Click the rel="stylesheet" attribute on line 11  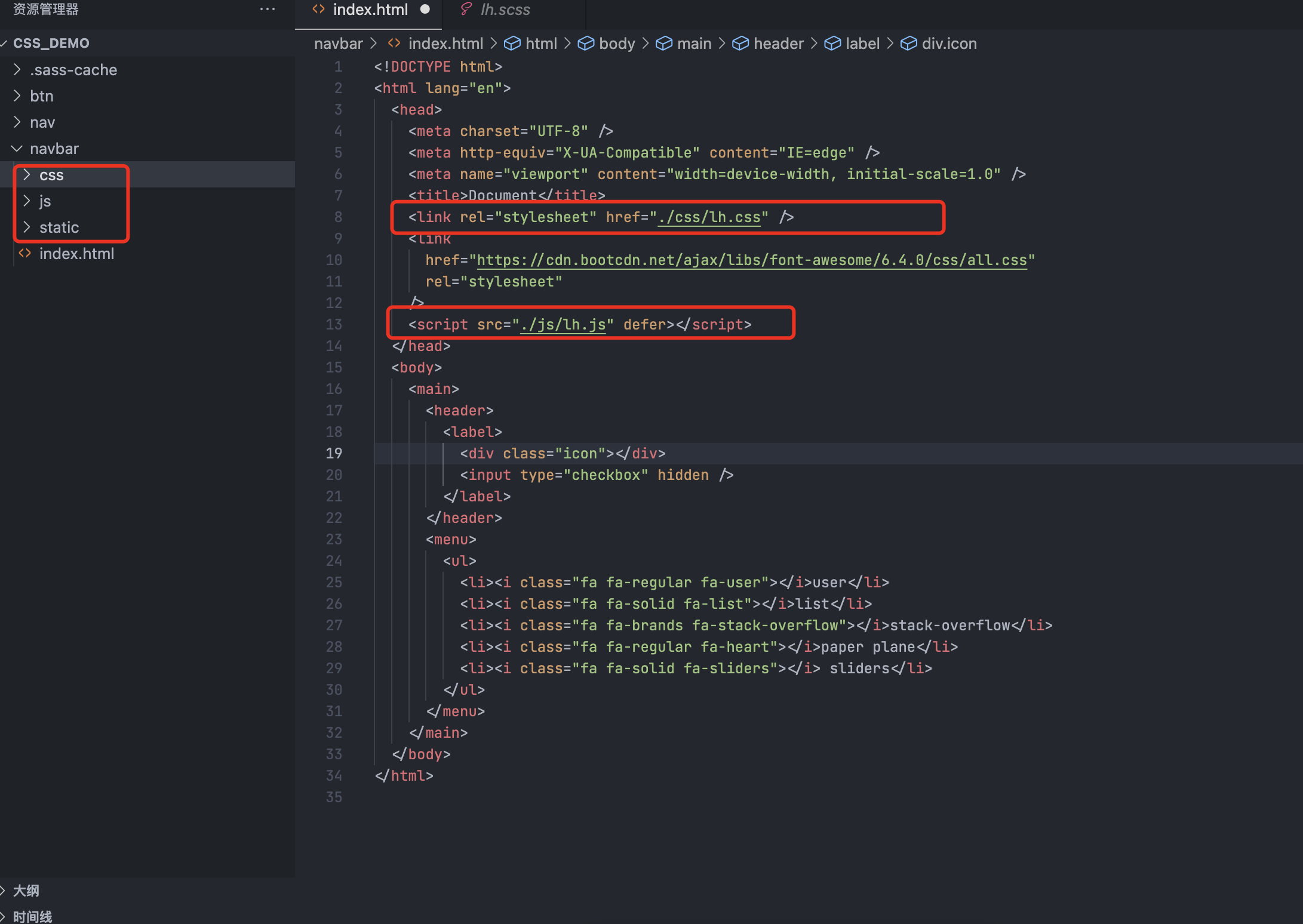pyautogui.click(x=494, y=282)
